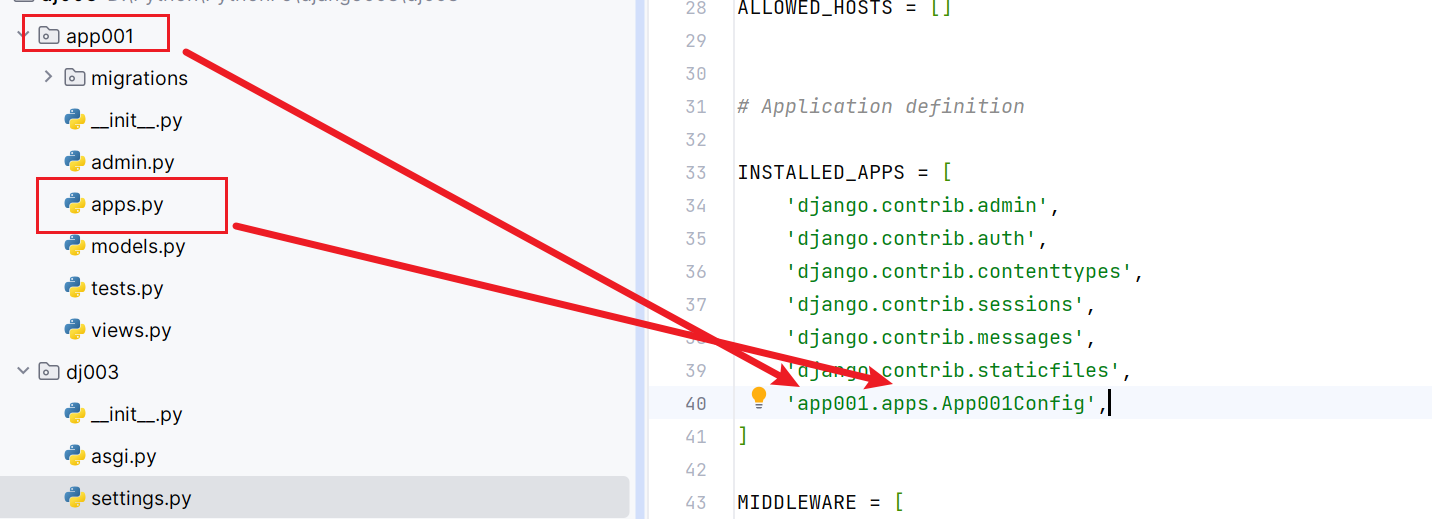Click 'django.contrib.sessions' string
Screen dimensions: 1432x519
tap(935, 304)
